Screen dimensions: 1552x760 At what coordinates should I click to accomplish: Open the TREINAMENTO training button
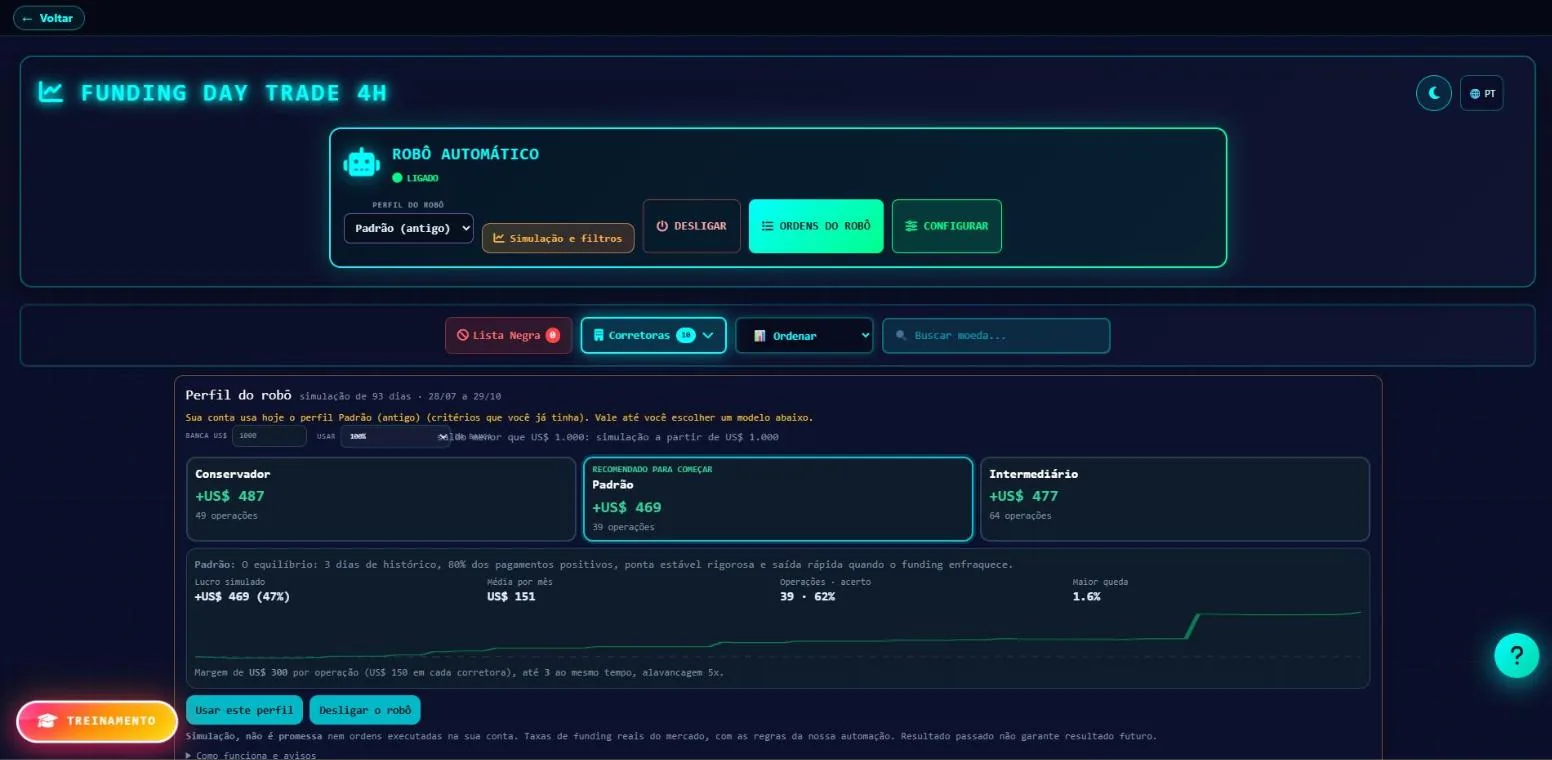97,721
